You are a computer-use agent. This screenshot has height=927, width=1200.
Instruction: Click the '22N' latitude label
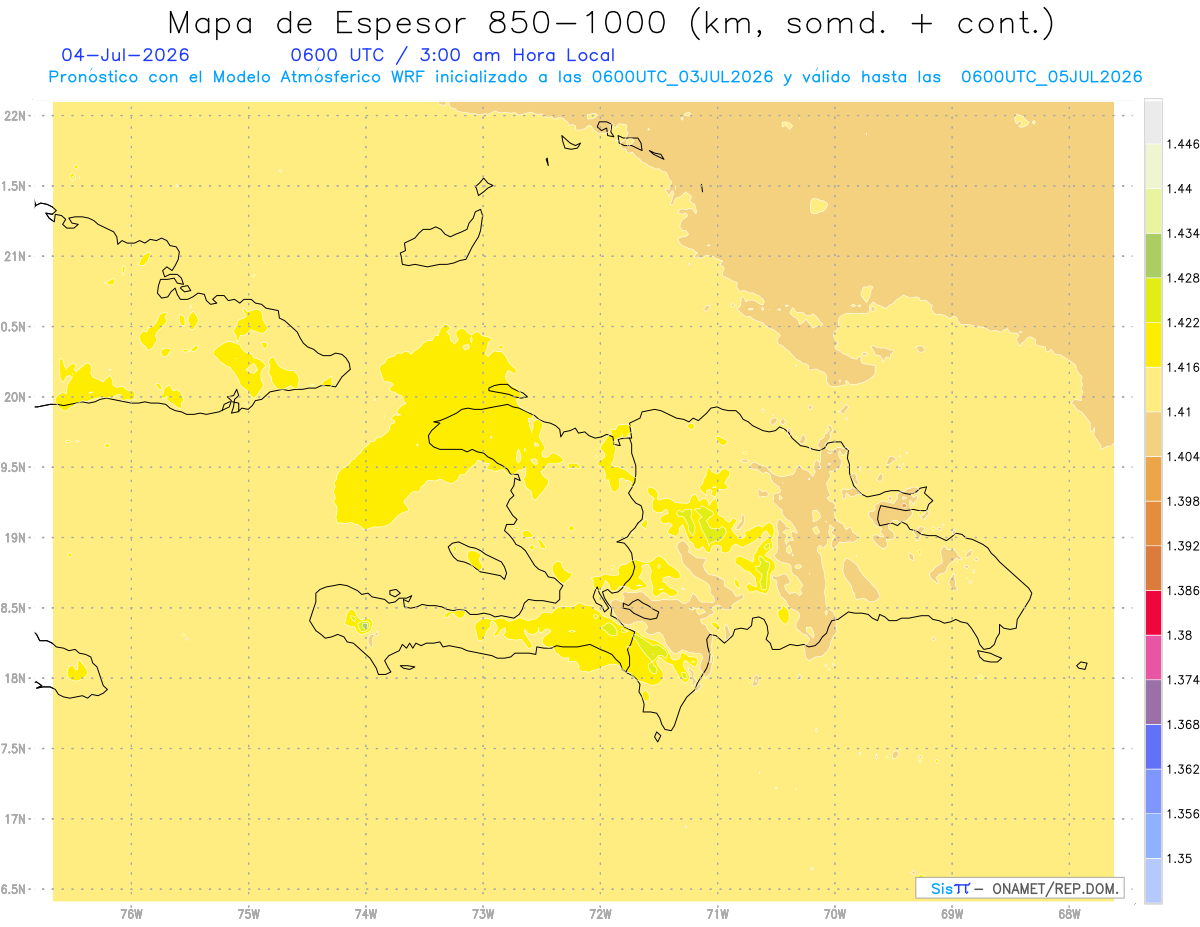click(15, 116)
